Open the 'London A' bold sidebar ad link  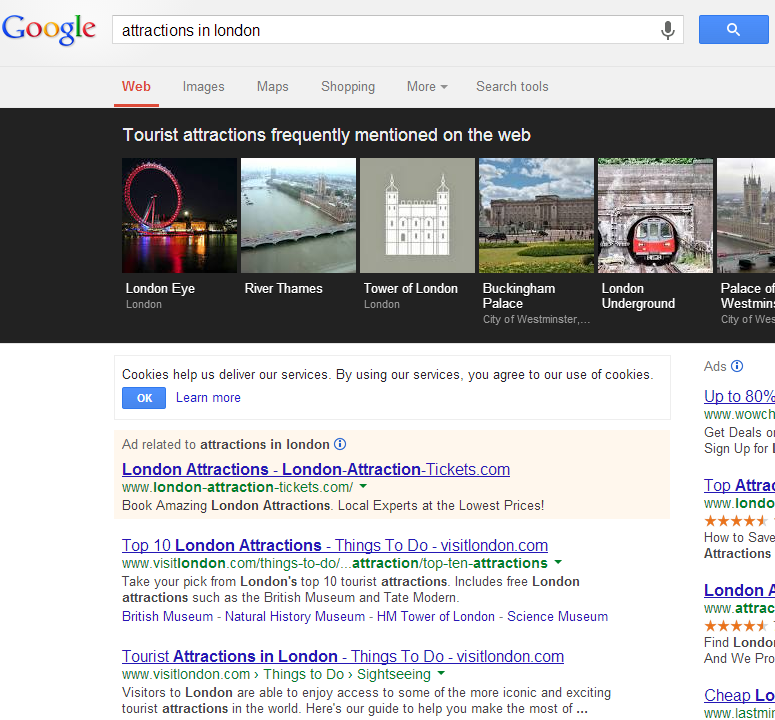739,590
